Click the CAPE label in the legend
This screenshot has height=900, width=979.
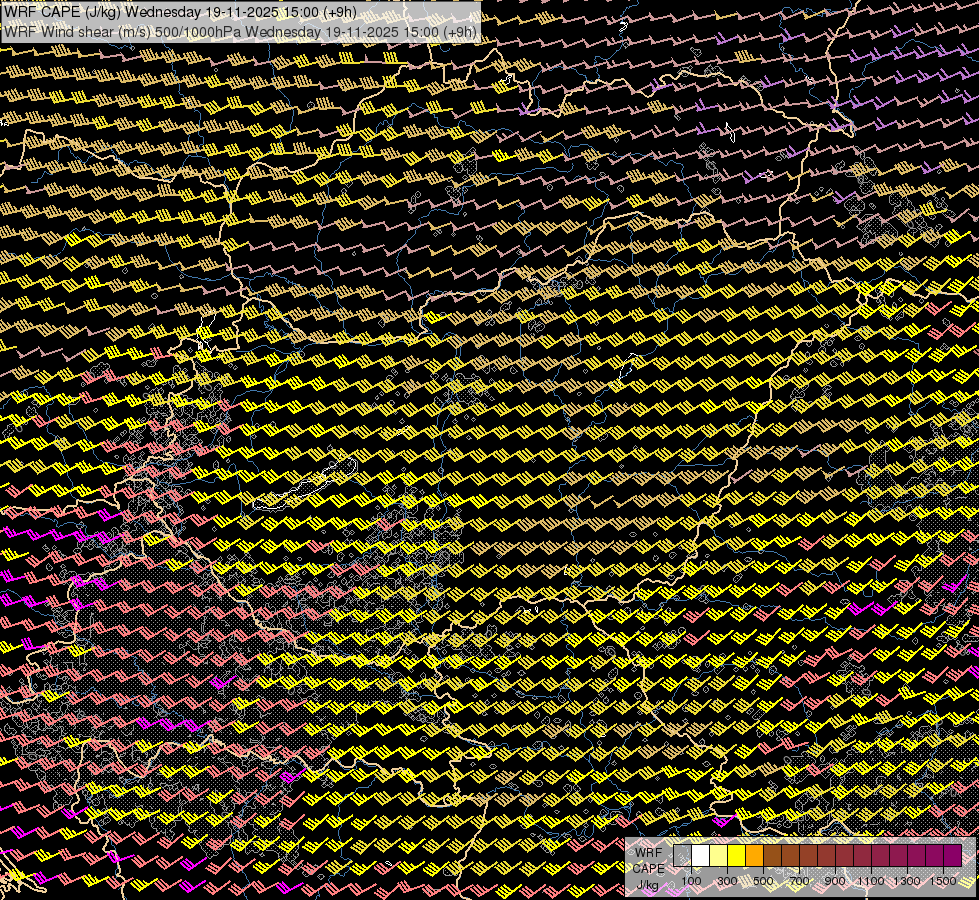tap(649, 869)
